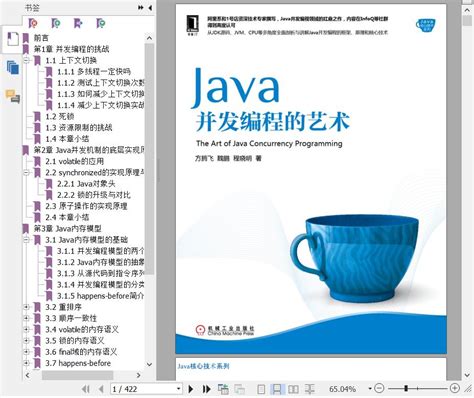
Task: Collapse the bookmarks panel with left arrow
Action: click(x=150, y=7)
